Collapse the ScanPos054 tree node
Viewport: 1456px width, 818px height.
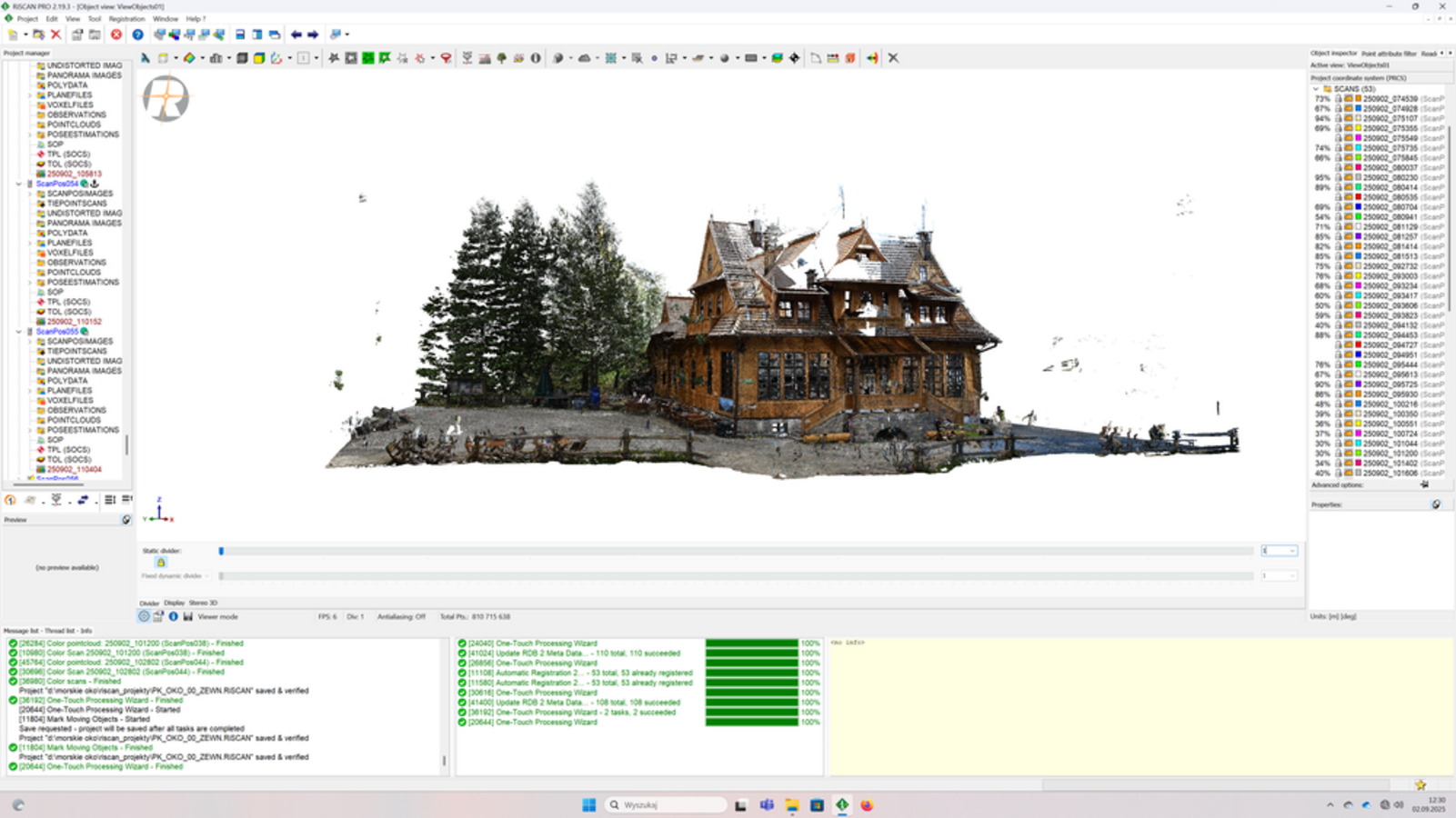pyautogui.click(x=18, y=184)
